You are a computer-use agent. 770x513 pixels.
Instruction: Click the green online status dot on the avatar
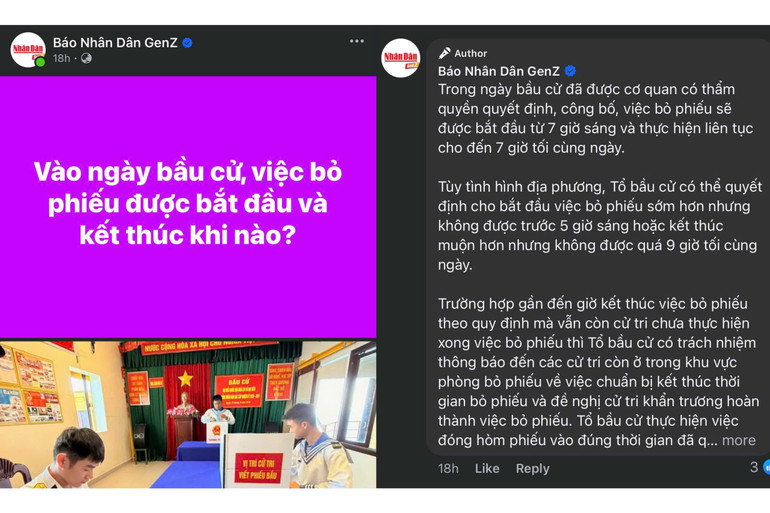(40, 62)
